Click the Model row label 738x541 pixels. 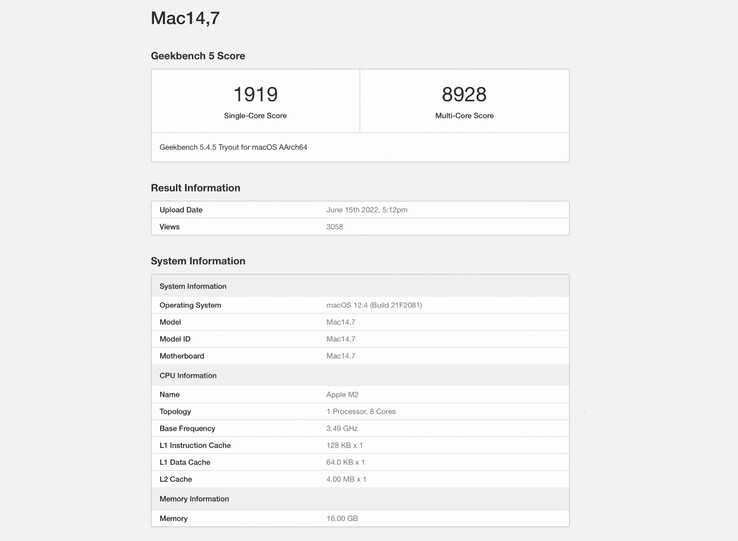(x=170, y=322)
